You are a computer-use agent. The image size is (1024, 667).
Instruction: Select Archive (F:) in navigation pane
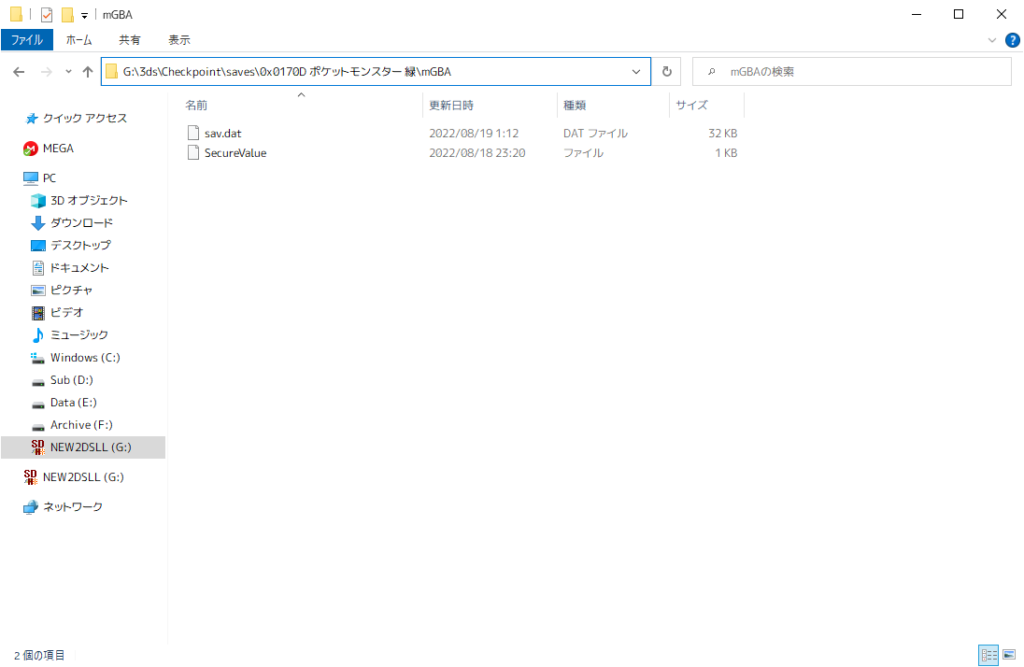coord(81,425)
